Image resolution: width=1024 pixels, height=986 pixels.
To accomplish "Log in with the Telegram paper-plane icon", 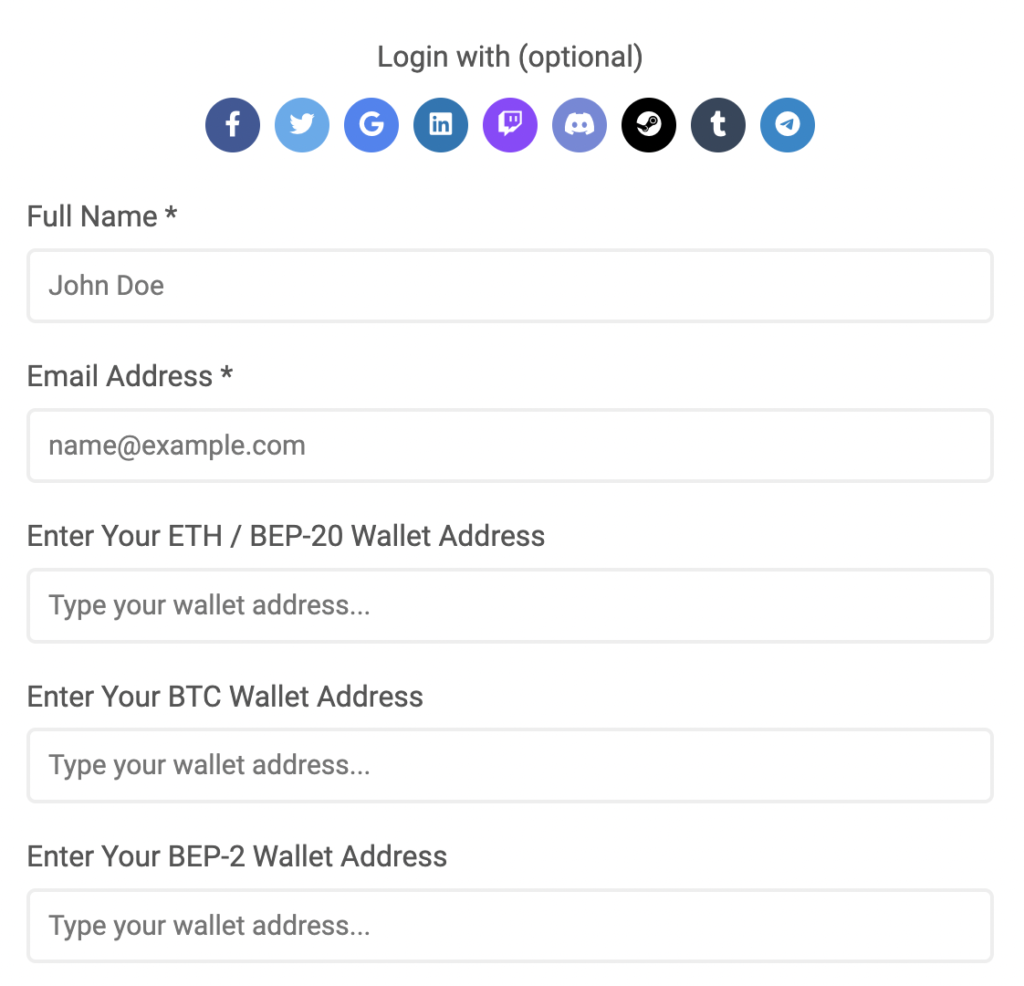I will point(788,125).
